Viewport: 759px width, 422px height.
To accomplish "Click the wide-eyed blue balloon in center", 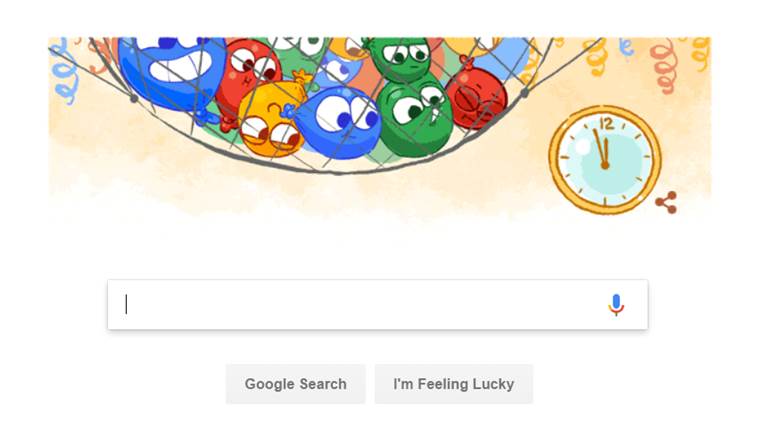I will (x=338, y=123).
